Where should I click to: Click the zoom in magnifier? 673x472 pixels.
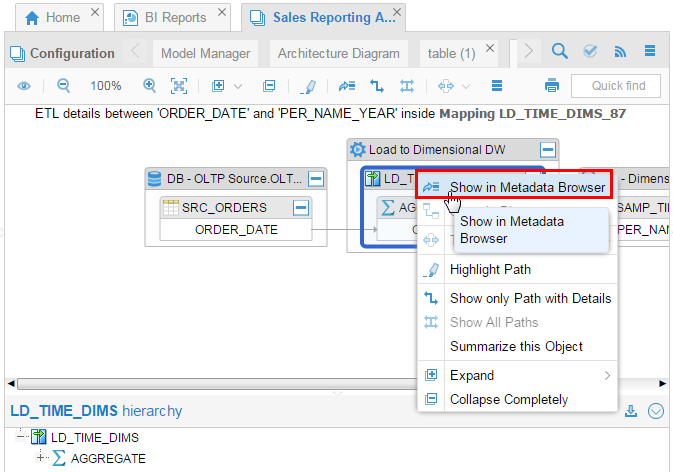149,85
